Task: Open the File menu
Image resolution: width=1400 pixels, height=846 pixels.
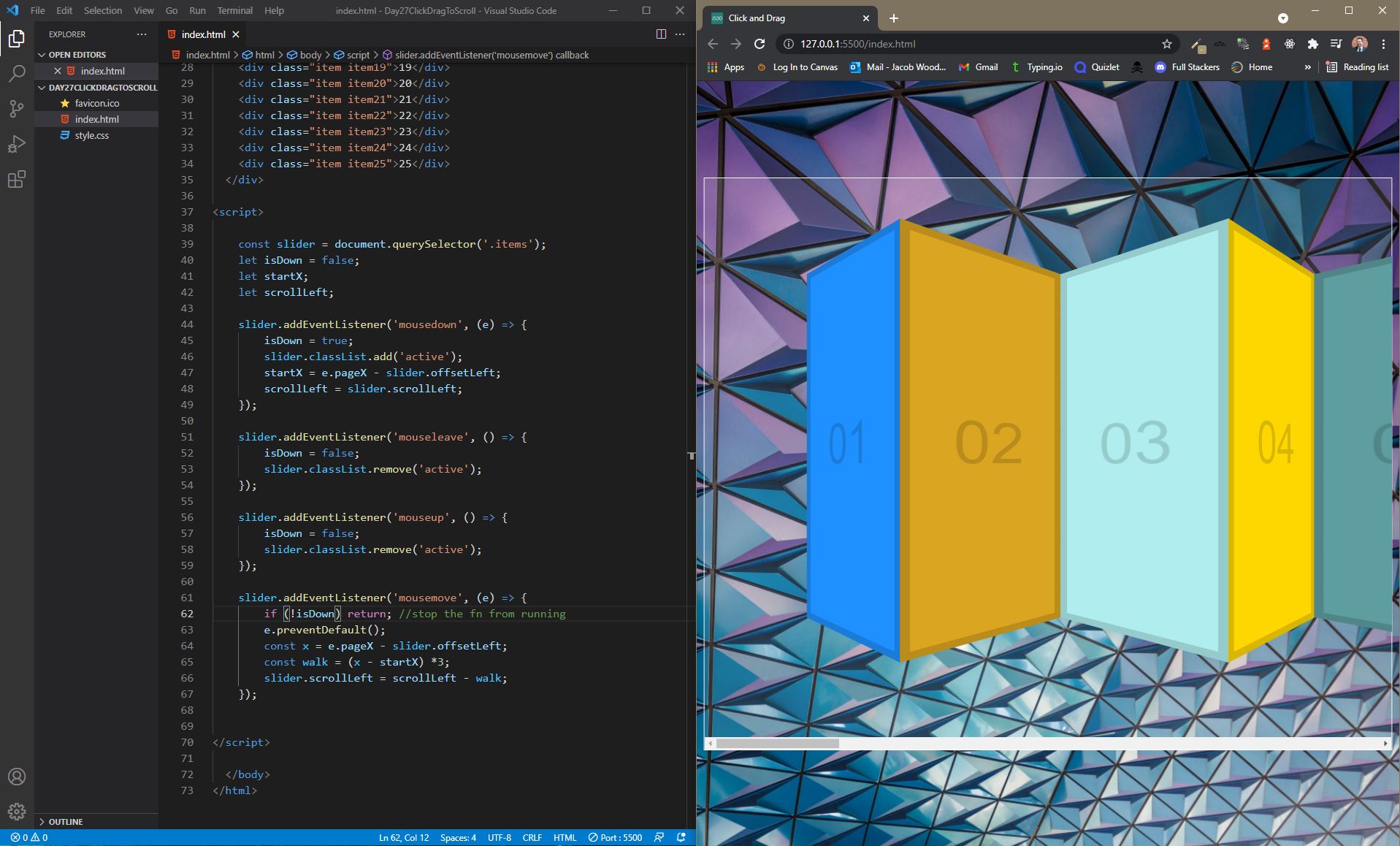Action: [x=38, y=10]
